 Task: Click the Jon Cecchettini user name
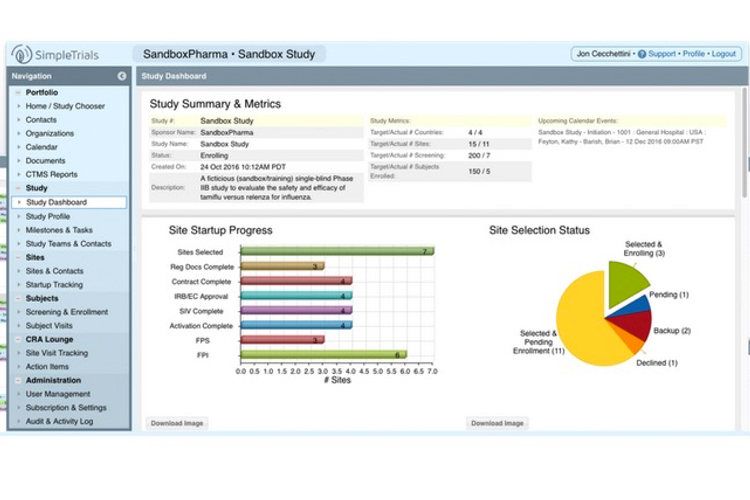[603, 54]
